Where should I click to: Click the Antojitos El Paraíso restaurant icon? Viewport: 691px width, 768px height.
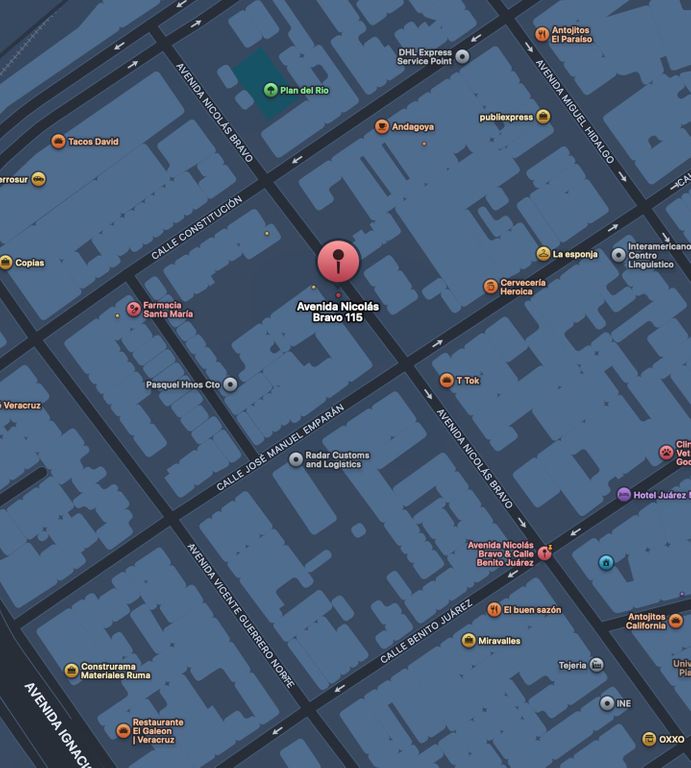point(542,34)
